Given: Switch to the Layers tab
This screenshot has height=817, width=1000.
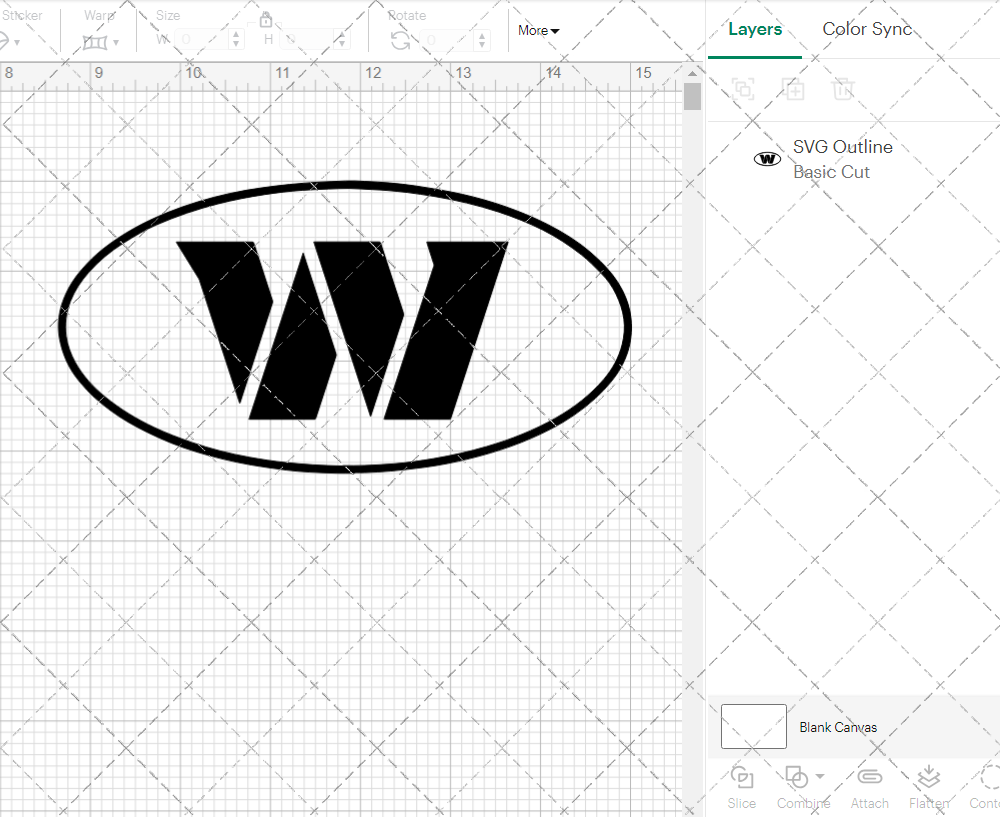Looking at the screenshot, I should click(755, 29).
